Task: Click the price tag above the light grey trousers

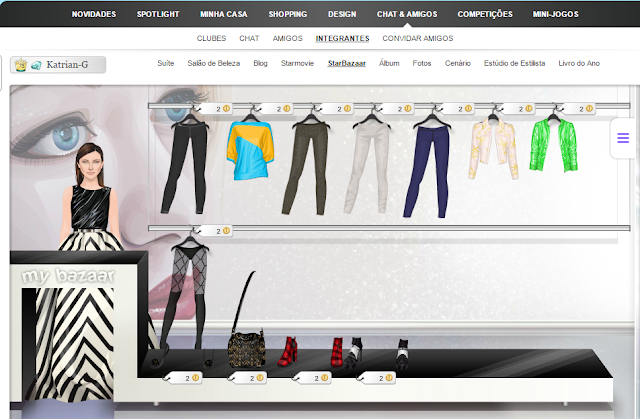Action: tap(395, 109)
